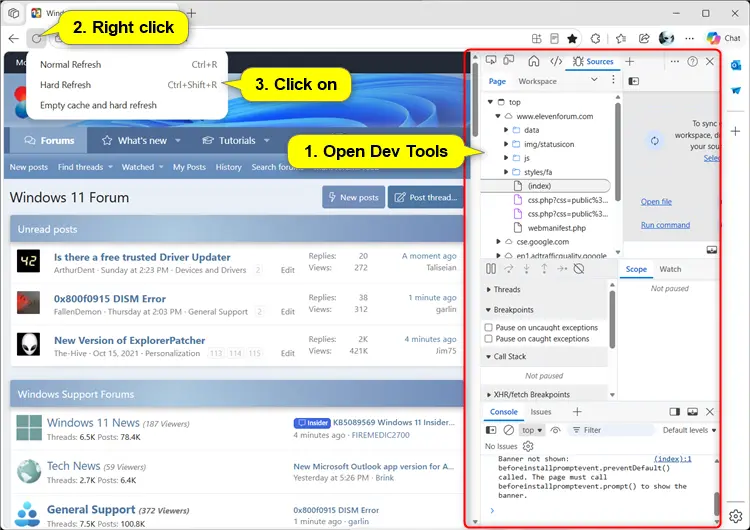Open 0x800f0915 DISM Error unread thread
750x530 pixels.
tap(110, 299)
